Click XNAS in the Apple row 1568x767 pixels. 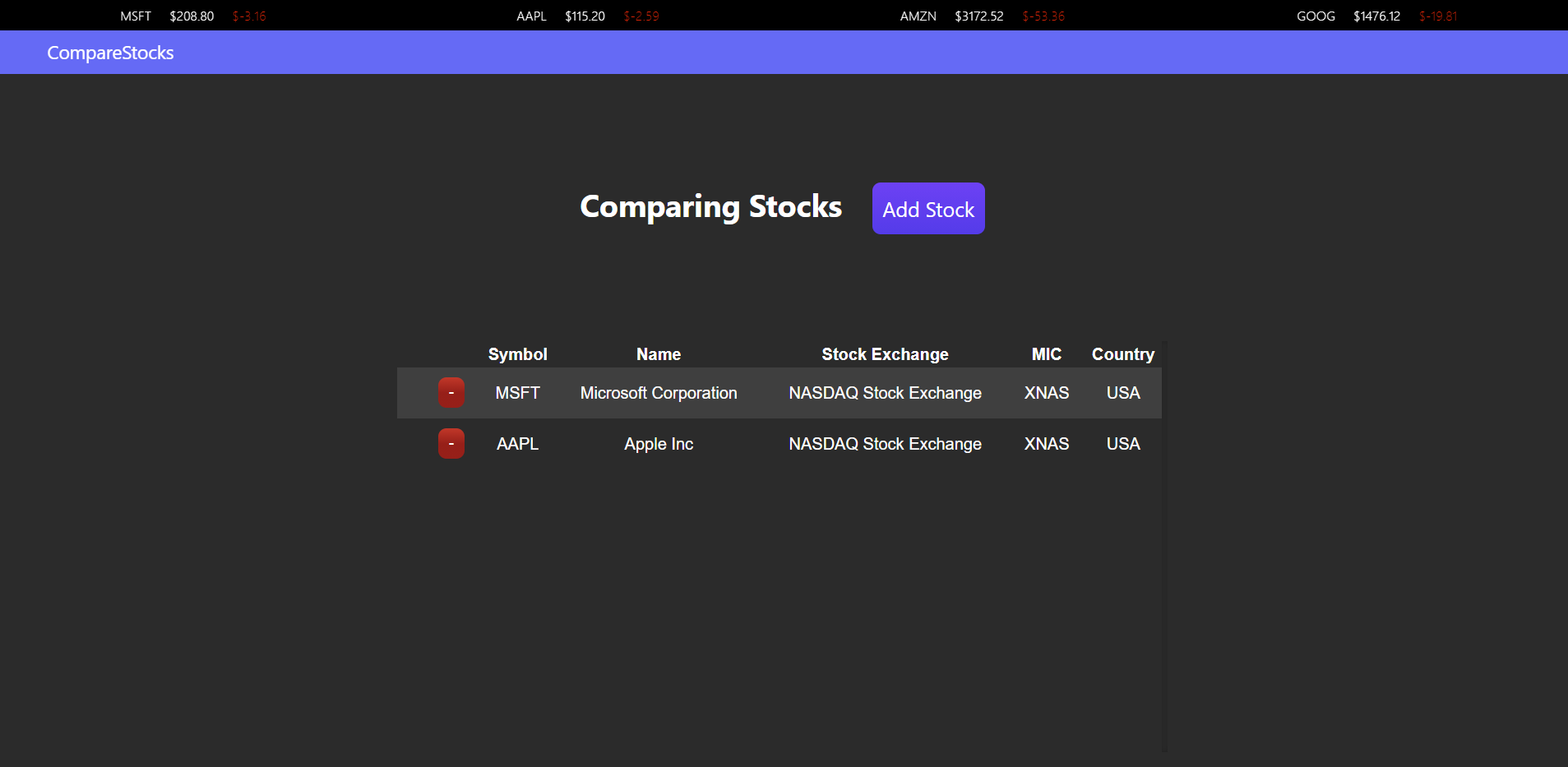coord(1047,444)
